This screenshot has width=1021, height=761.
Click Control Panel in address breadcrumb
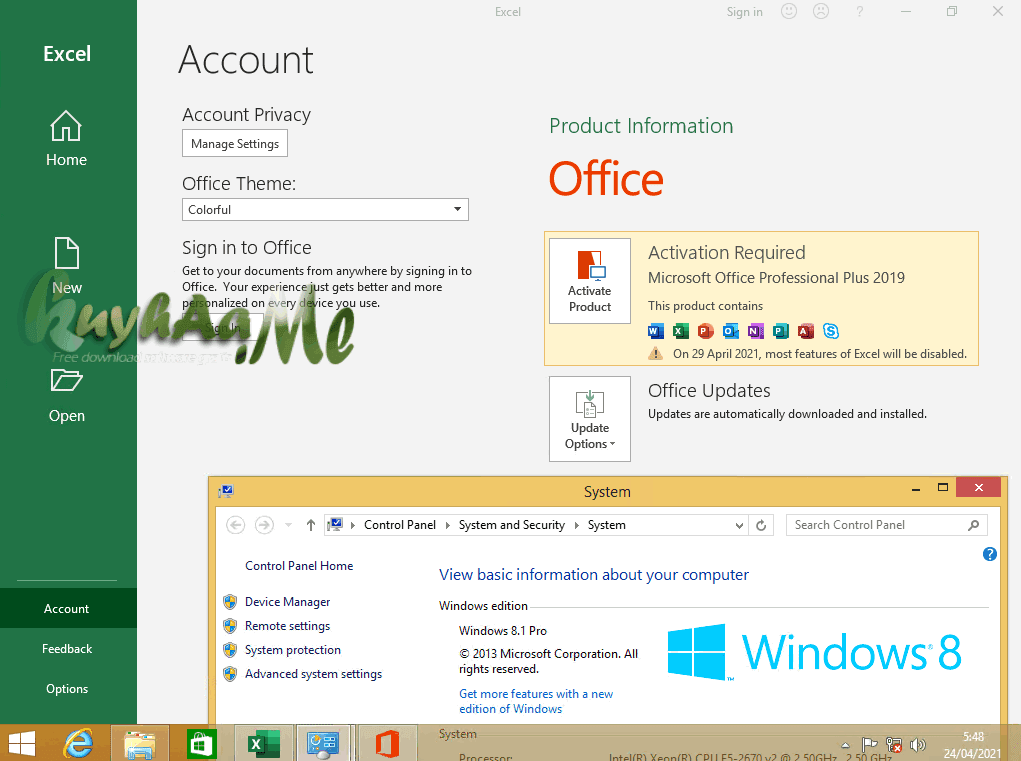[x=400, y=525]
